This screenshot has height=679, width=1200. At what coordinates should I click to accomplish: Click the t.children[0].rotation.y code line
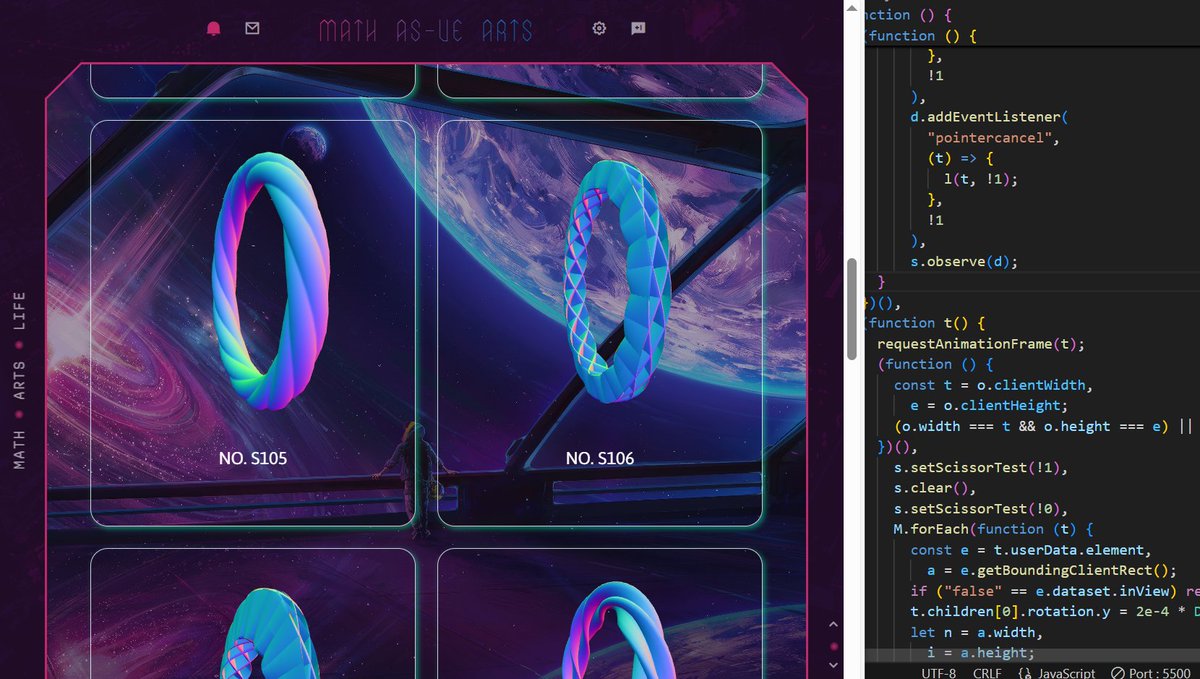(1054, 611)
